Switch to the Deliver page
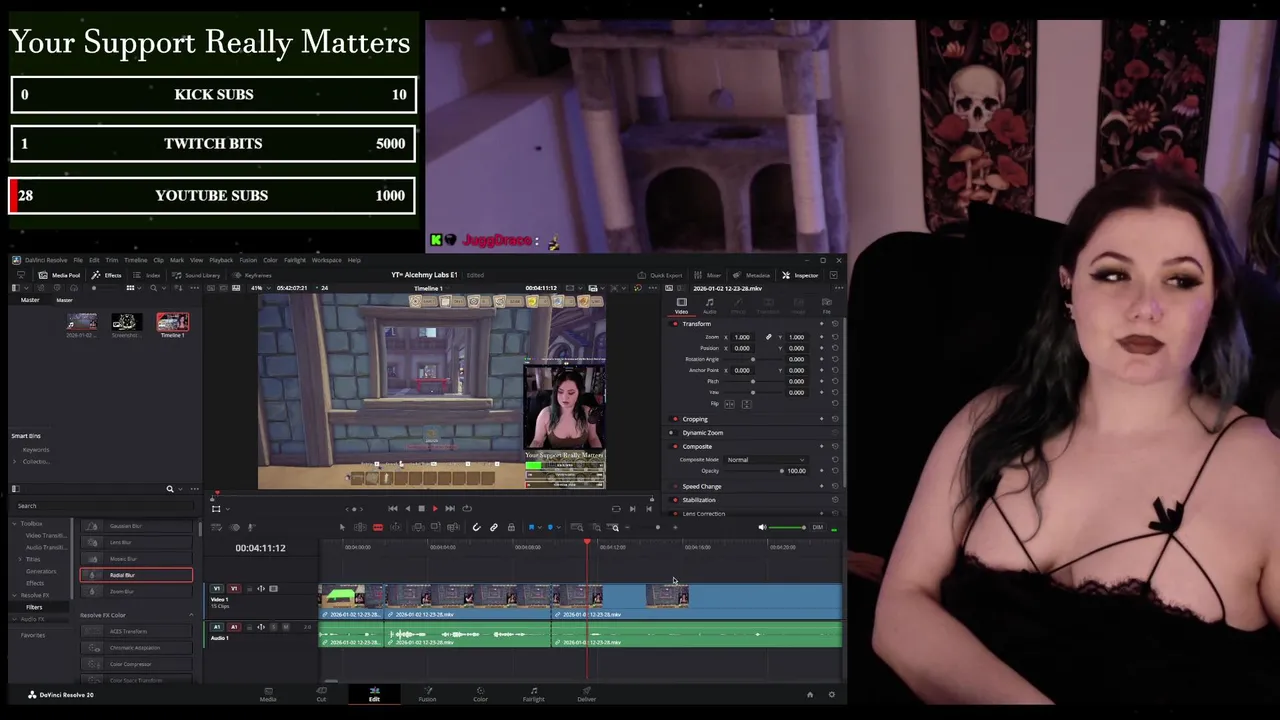The height and width of the screenshot is (720, 1280). (x=586, y=693)
